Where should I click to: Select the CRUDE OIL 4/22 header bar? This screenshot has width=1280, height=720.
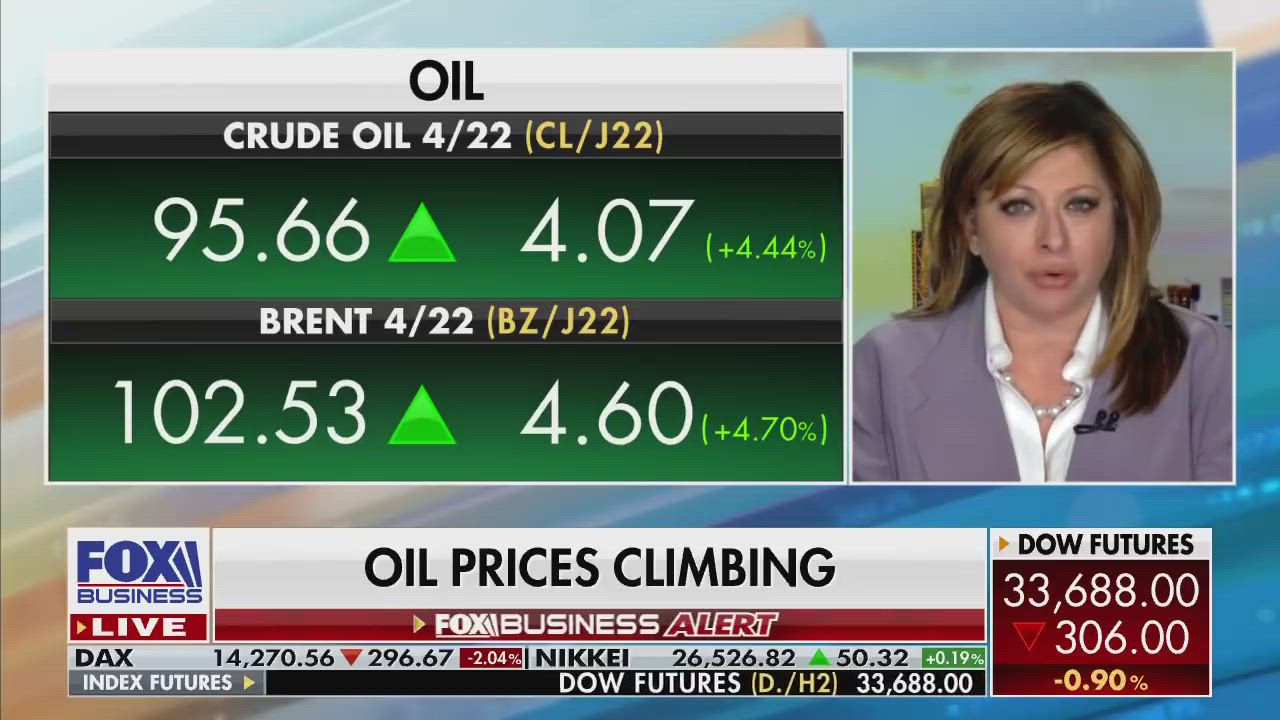point(445,136)
